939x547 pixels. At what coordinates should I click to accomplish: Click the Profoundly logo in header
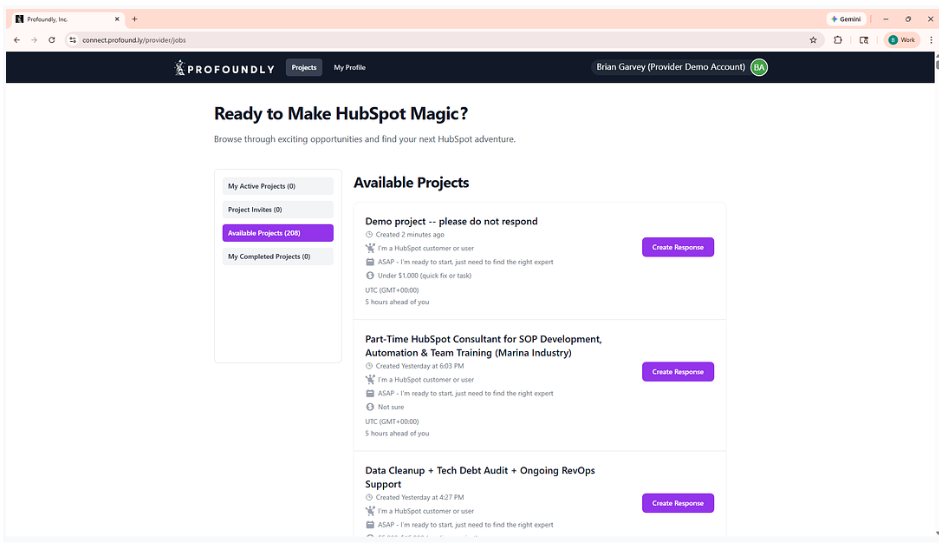(x=224, y=68)
